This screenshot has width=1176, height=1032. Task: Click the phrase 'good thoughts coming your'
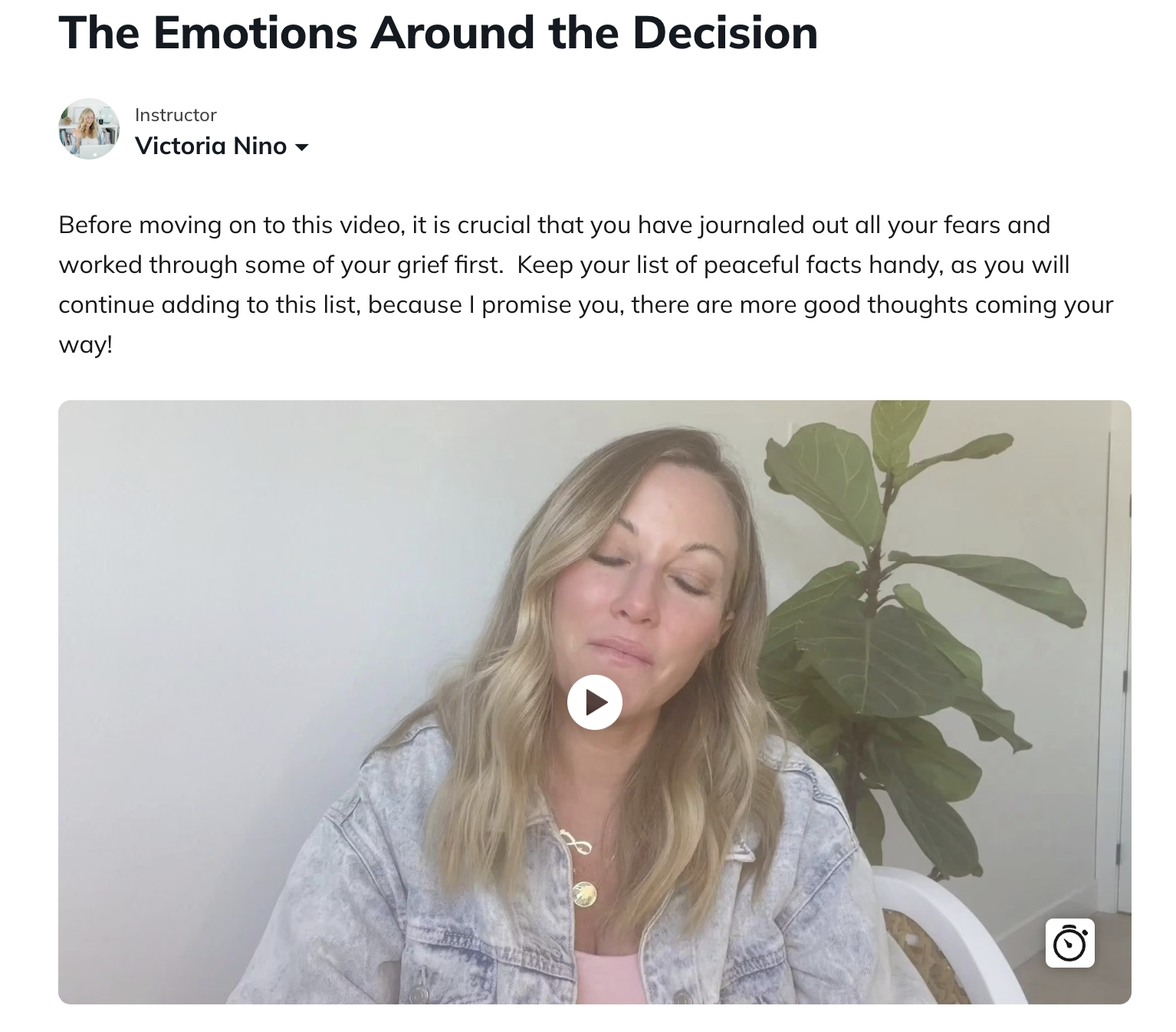(x=958, y=304)
